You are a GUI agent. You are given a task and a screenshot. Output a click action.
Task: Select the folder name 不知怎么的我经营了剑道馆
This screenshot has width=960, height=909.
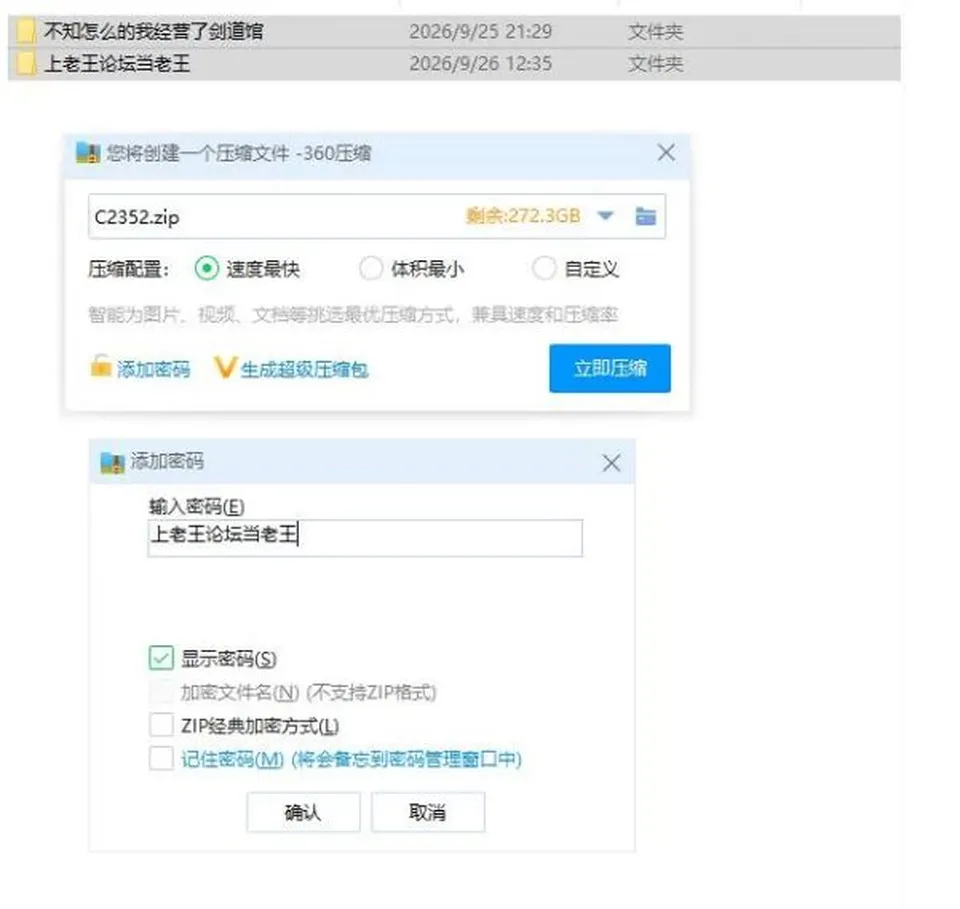point(153,31)
